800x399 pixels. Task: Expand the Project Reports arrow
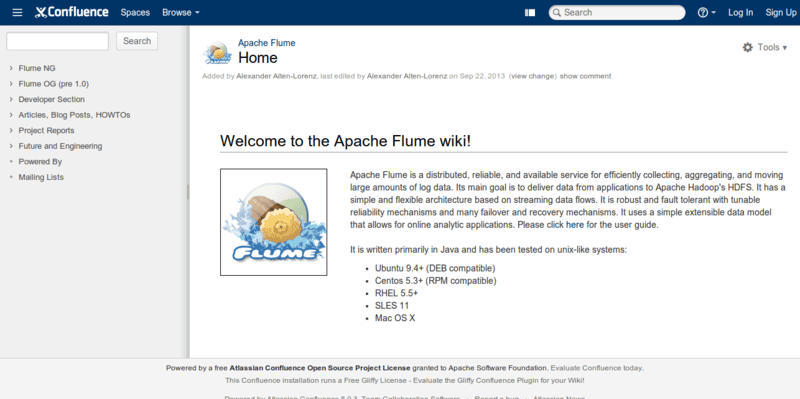[11, 130]
